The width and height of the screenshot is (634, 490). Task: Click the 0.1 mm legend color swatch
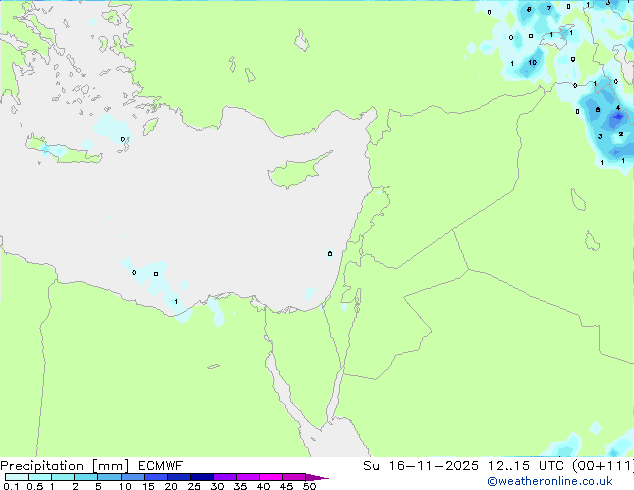[17, 477]
